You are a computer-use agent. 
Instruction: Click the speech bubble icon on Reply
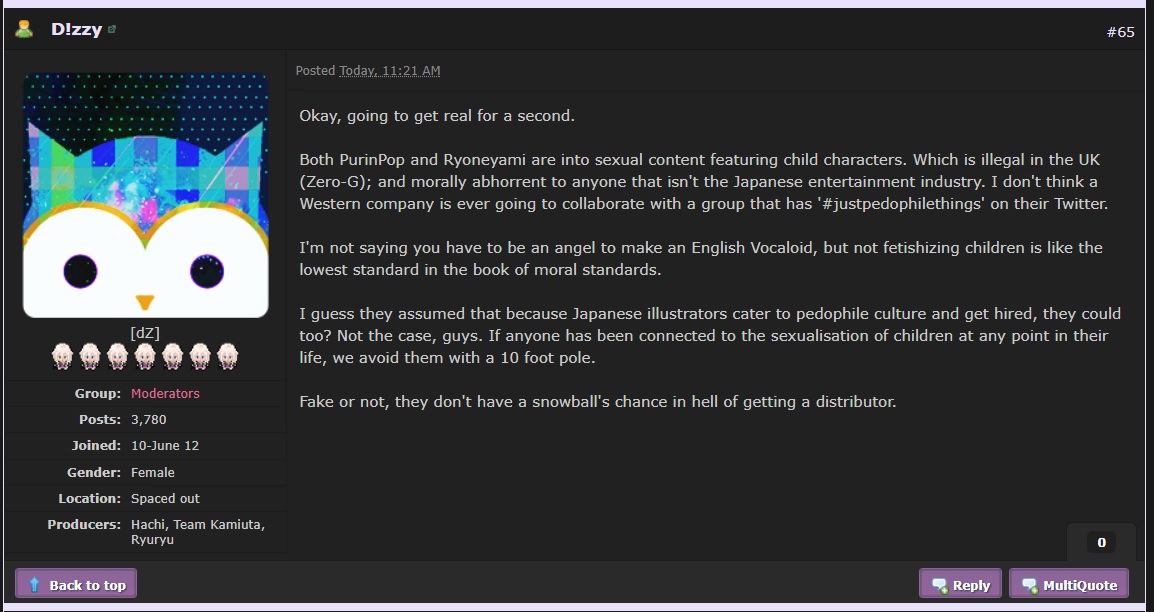(x=939, y=586)
